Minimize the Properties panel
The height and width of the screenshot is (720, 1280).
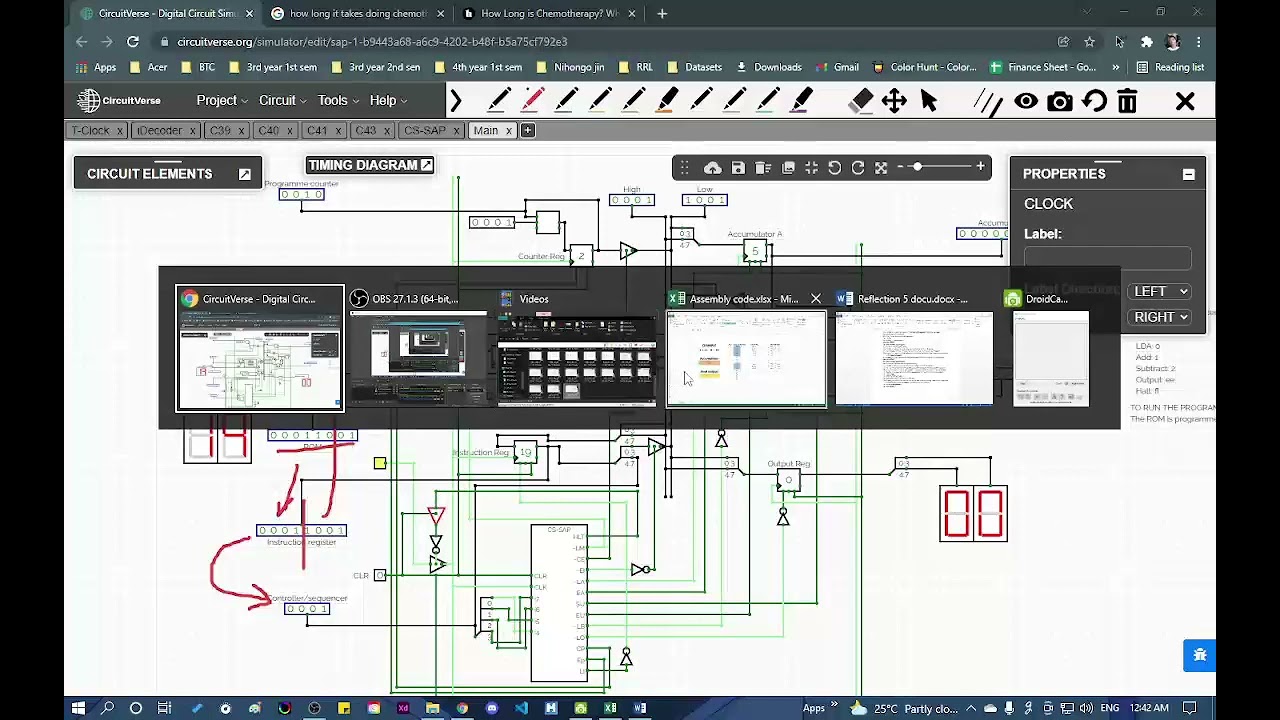tap(1188, 174)
